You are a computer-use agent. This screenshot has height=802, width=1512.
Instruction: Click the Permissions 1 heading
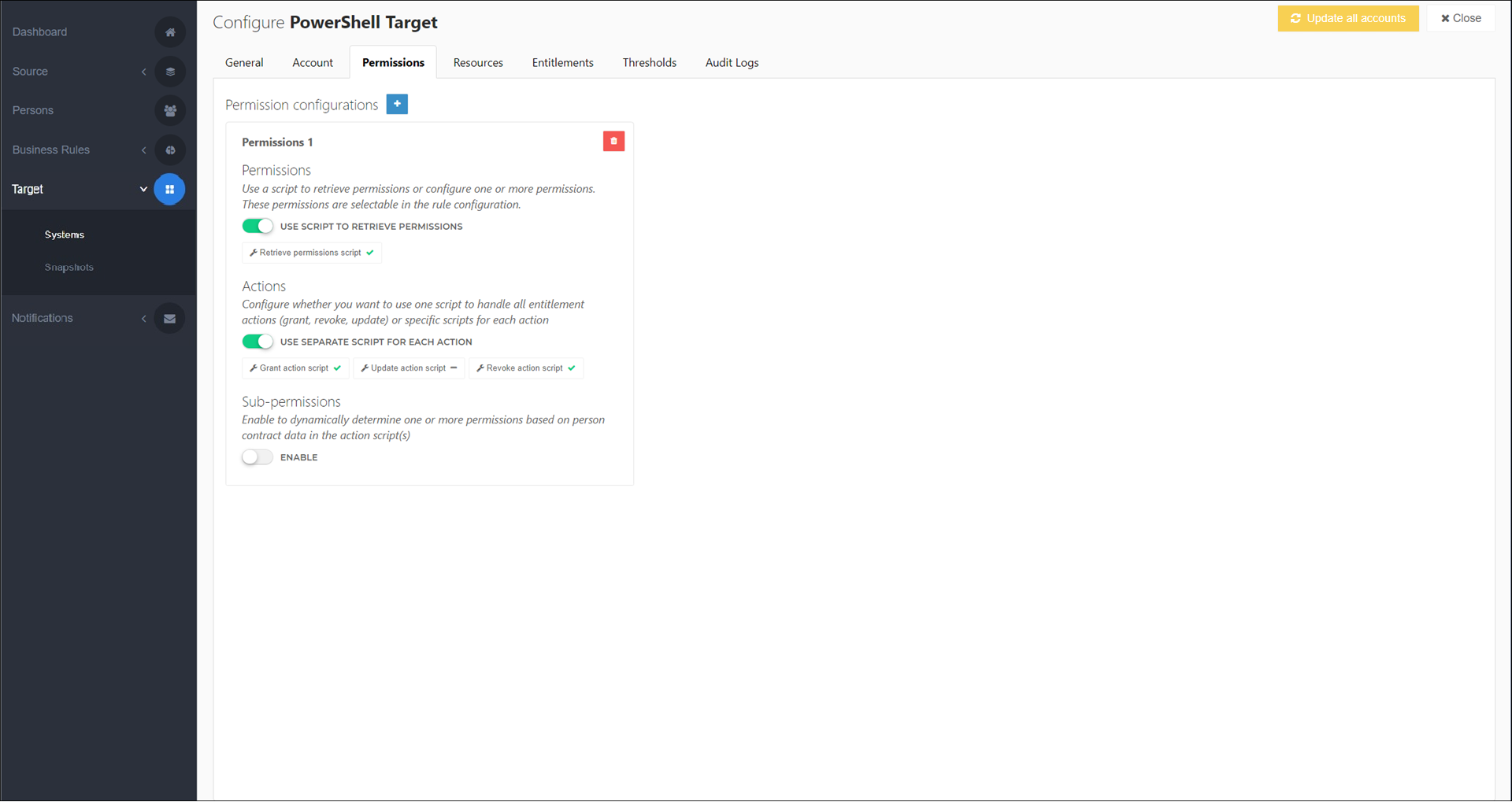(277, 142)
